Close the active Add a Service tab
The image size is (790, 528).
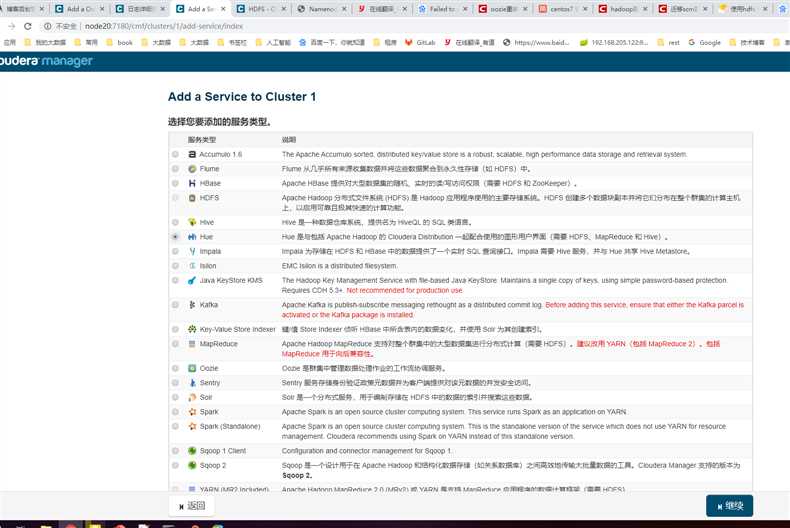(223, 9)
